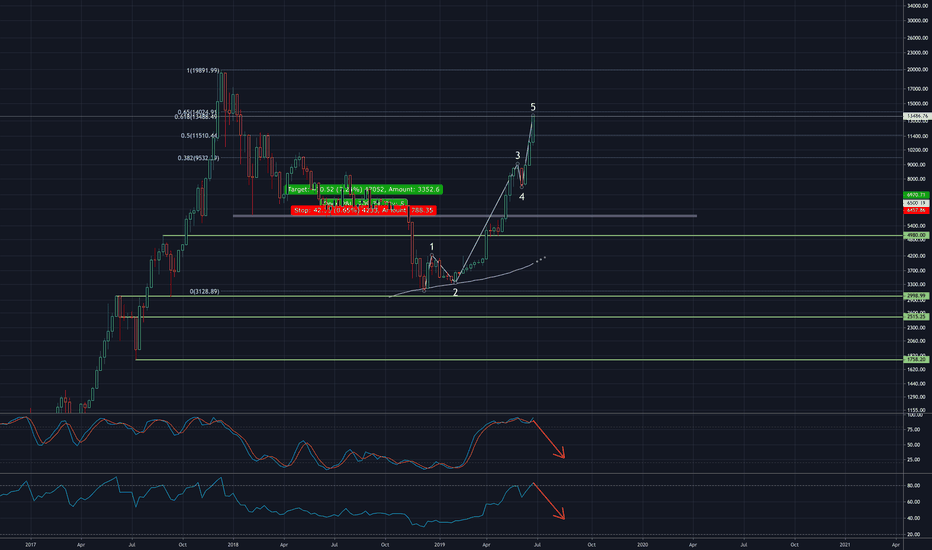Click the 13486.76 current price tag
Viewport: 932px width, 550px height.
coord(916,116)
